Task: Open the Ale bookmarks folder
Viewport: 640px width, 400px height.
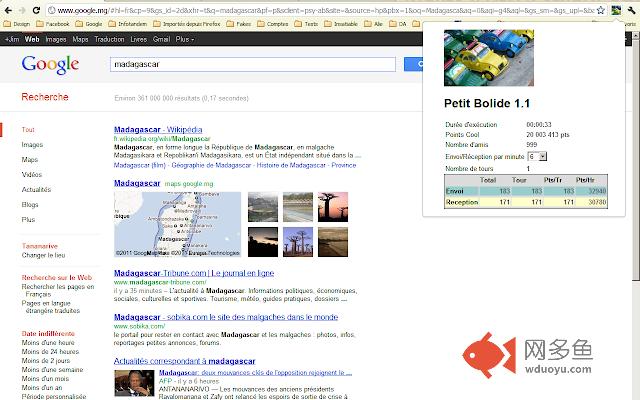Action: coord(373,24)
